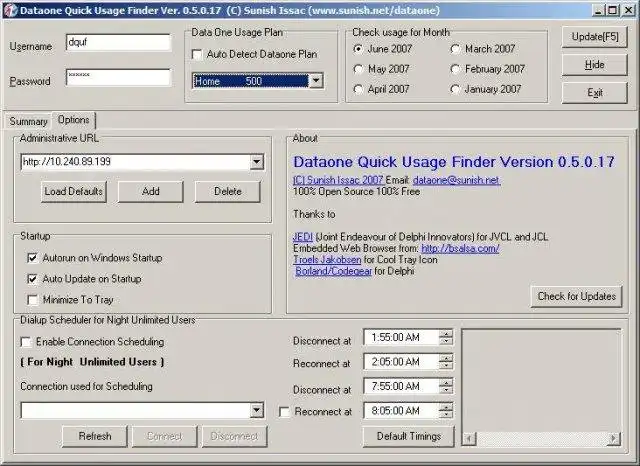Click right arrow of log box scrollbar
Viewport: 640px width, 466px height.
tap(613, 439)
